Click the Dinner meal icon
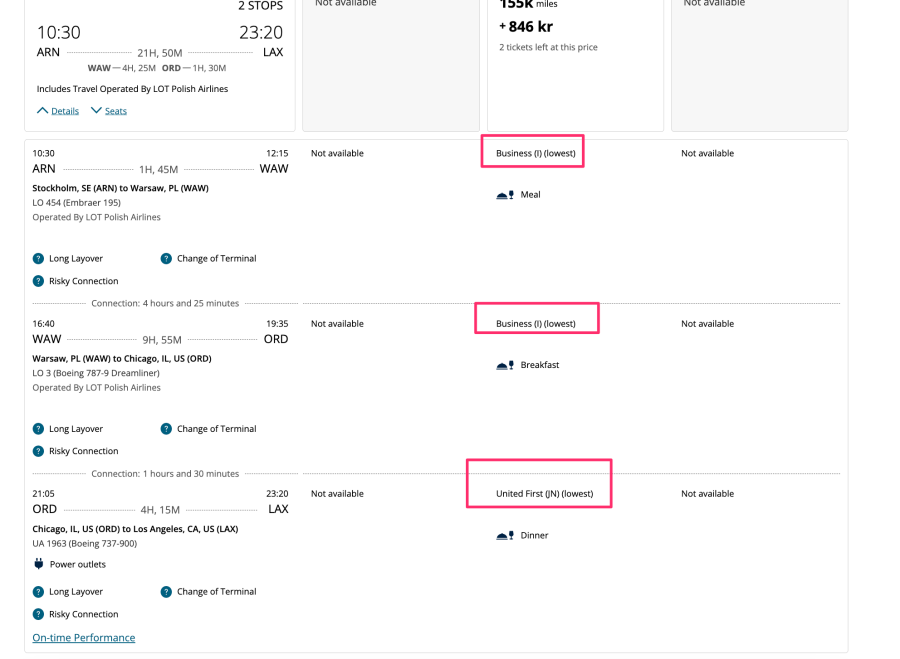 [x=505, y=535]
